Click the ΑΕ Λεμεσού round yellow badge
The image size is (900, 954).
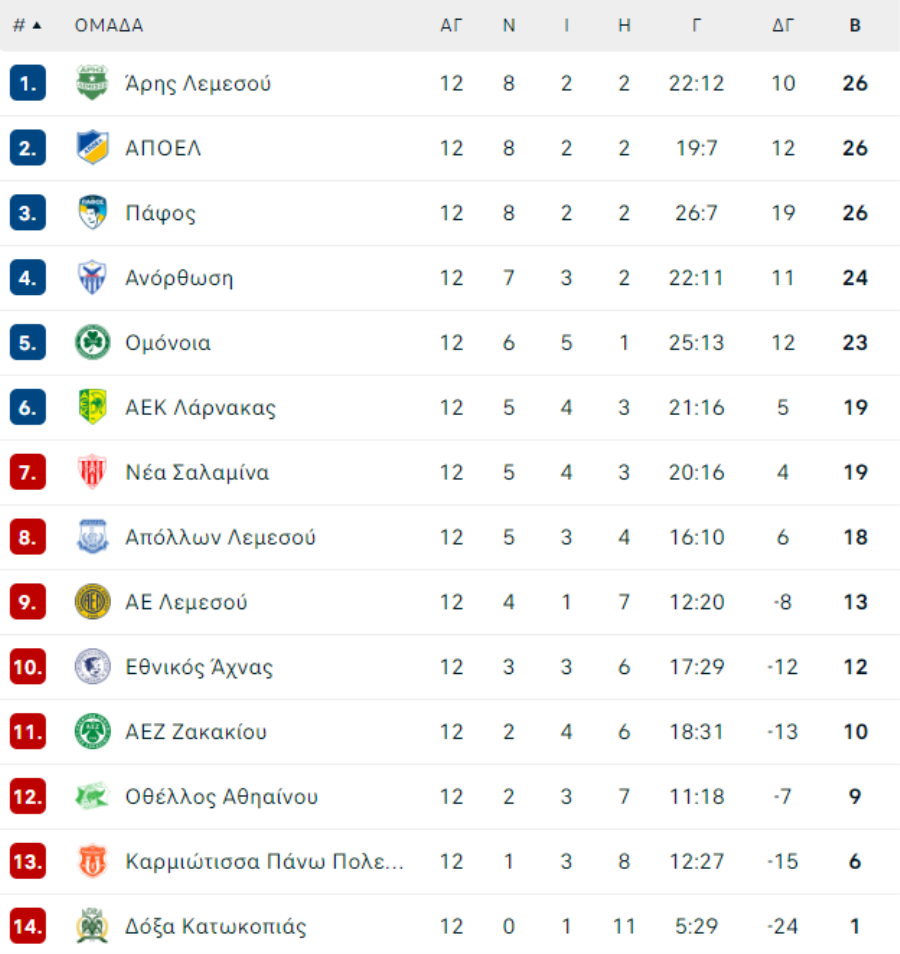point(92,601)
